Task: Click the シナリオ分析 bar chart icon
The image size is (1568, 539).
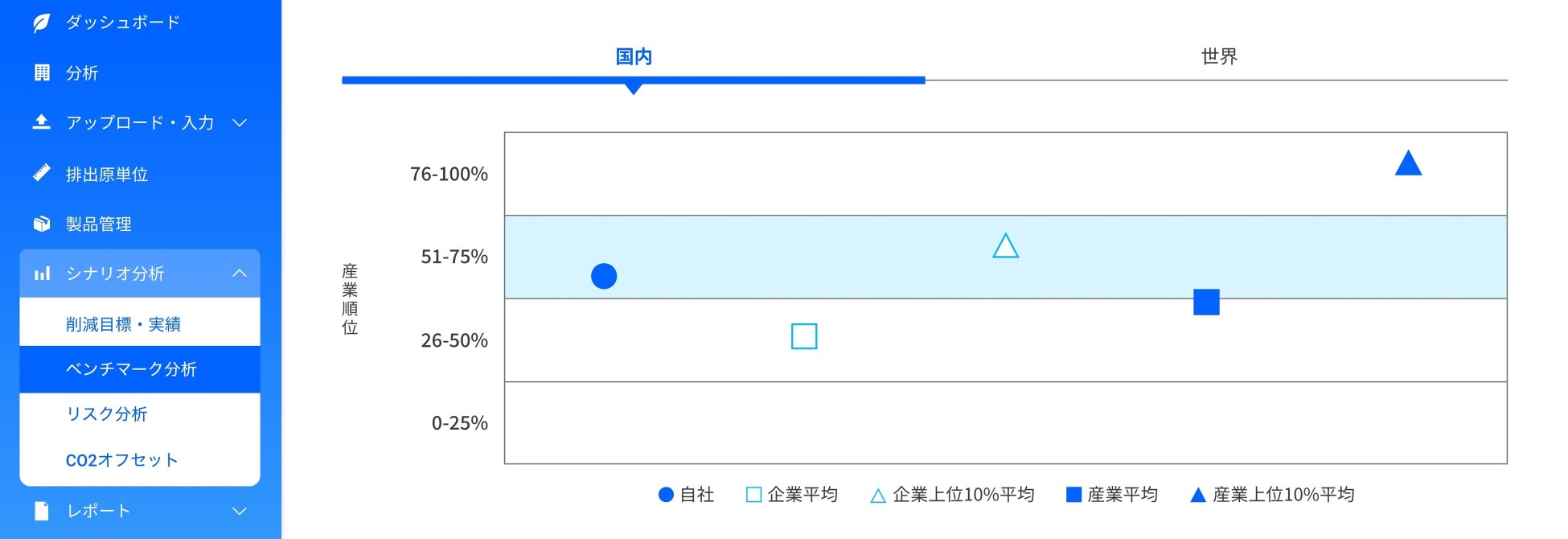Action: click(x=42, y=274)
